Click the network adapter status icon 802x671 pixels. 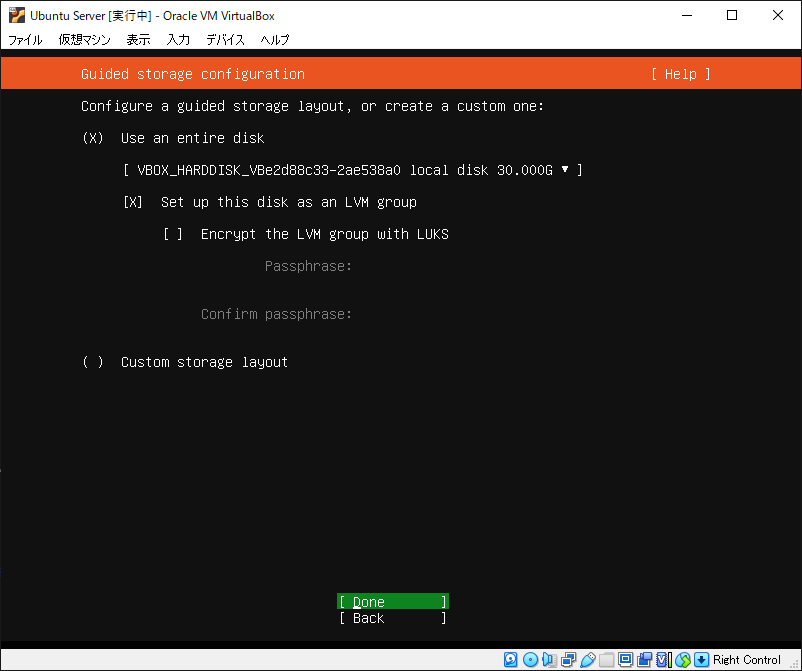click(568, 659)
